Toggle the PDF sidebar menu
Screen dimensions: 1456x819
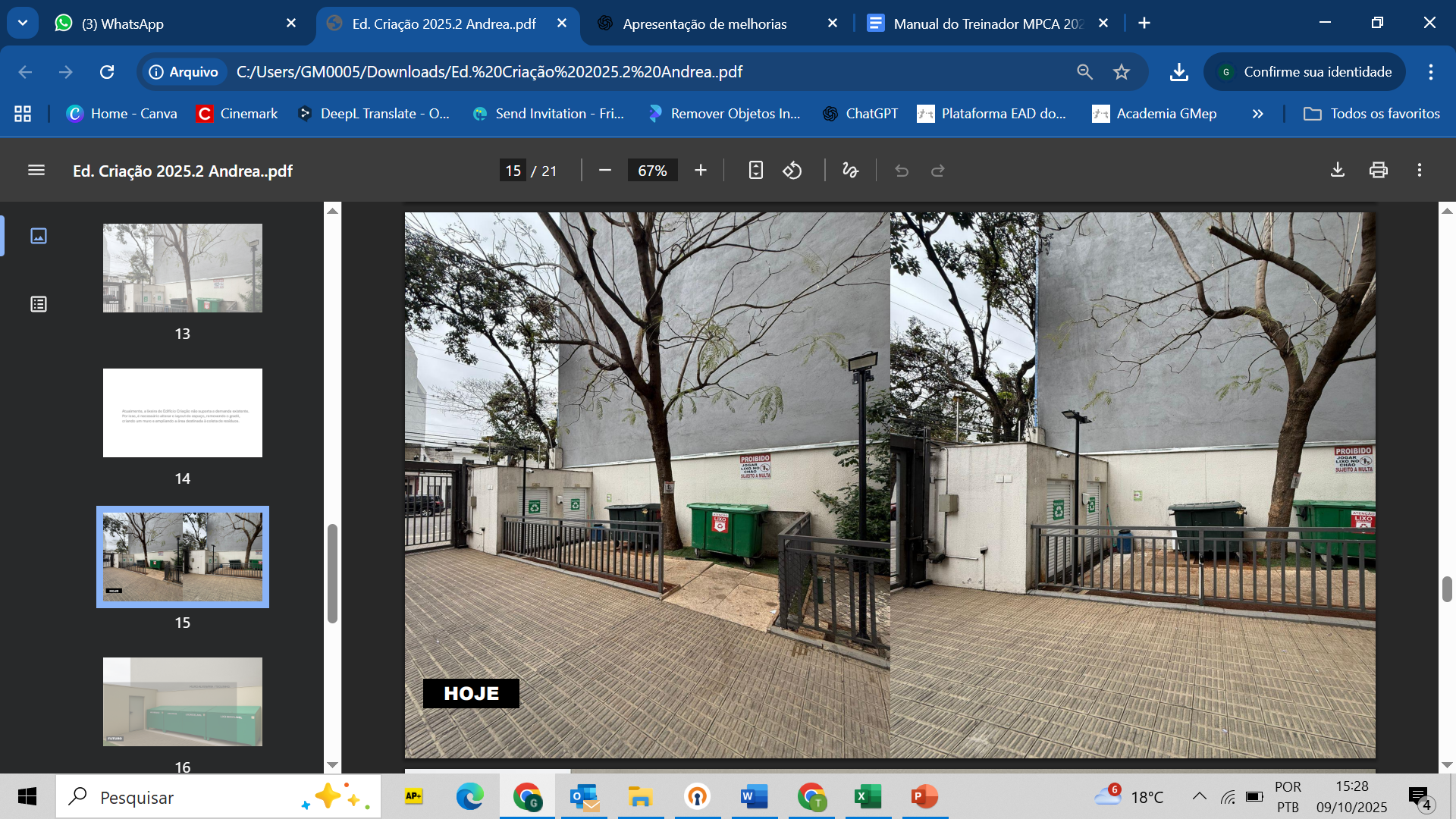tap(36, 171)
